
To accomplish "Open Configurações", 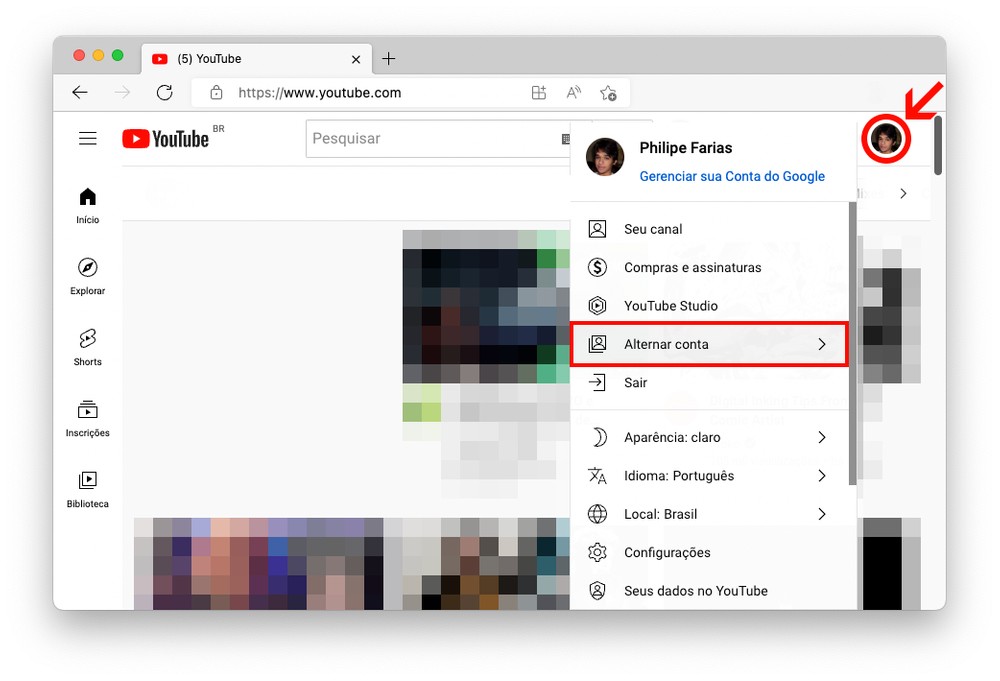I will pos(709,552).
